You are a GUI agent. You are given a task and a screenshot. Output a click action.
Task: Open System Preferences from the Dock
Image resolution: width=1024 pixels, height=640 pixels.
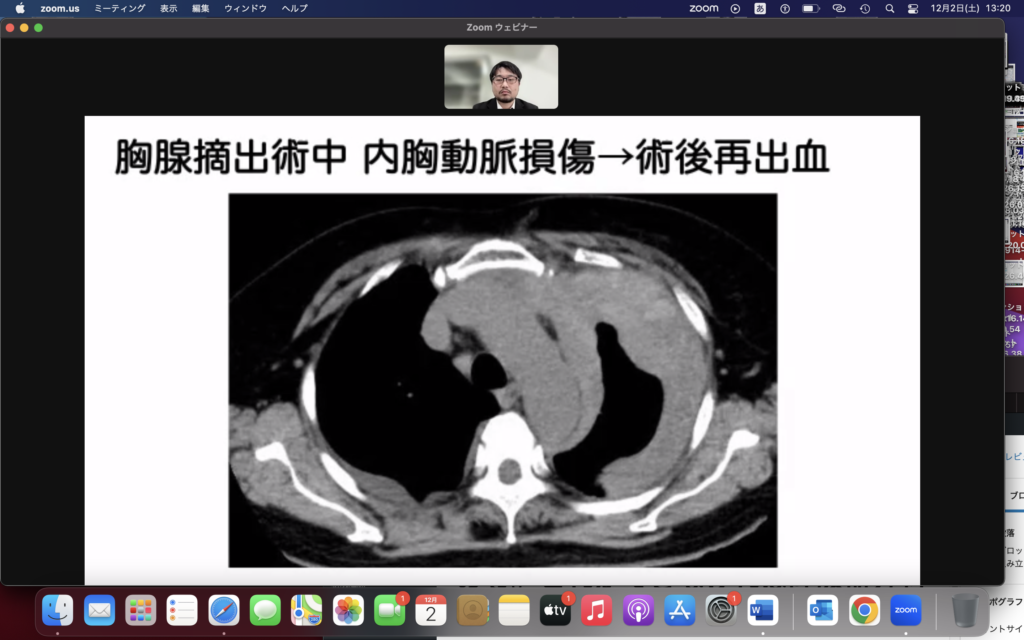tap(720, 609)
